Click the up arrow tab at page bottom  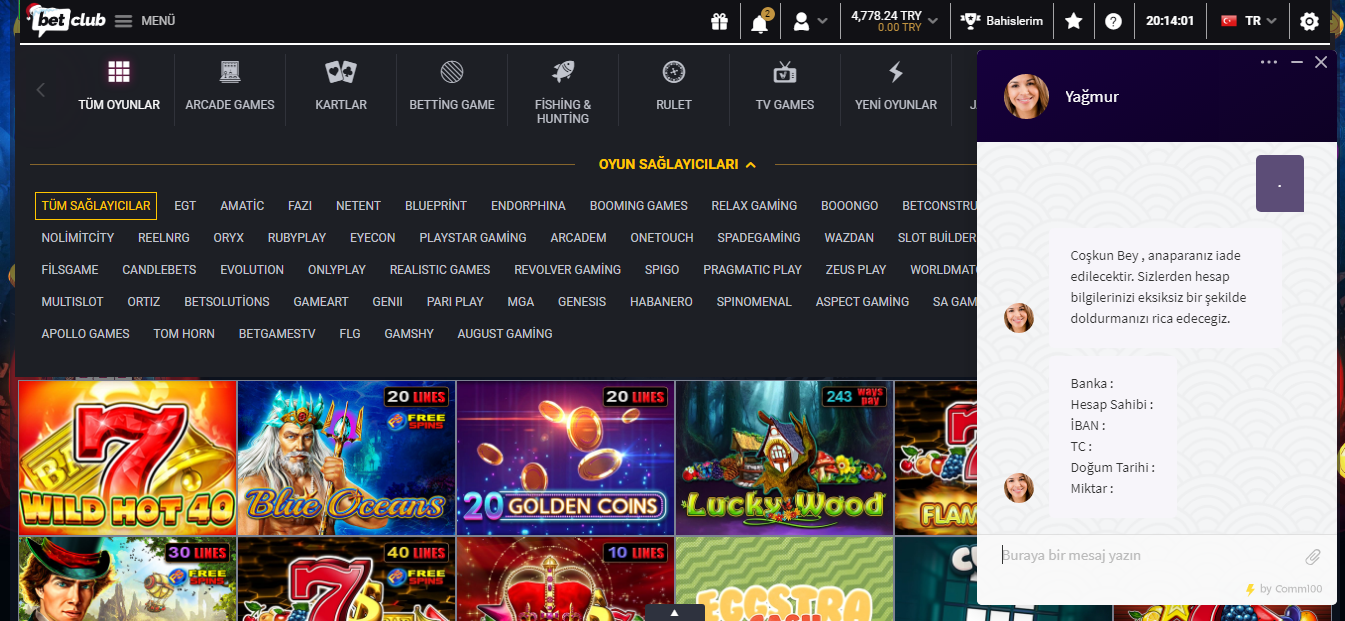point(674,612)
